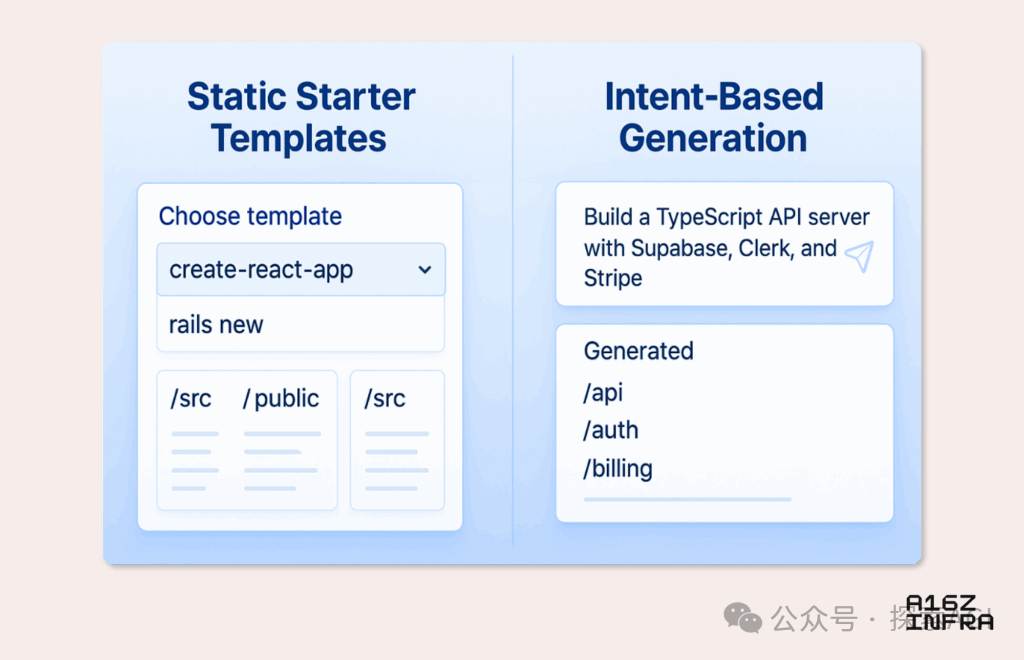This screenshot has height=660, width=1024.
Task: Click the Intent-Based Generation heading
Action: [x=714, y=118]
